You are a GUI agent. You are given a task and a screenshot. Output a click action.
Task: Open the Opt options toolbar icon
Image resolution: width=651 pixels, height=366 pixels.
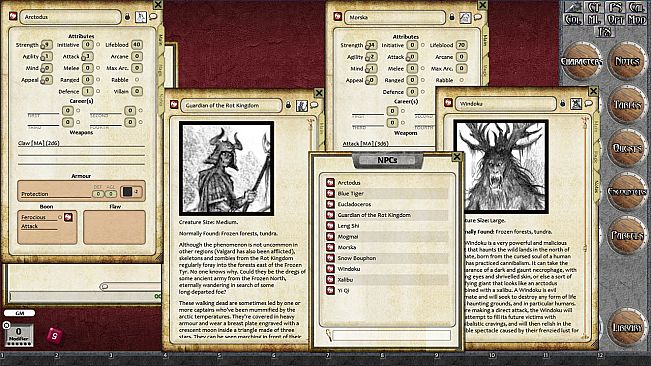[616, 19]
